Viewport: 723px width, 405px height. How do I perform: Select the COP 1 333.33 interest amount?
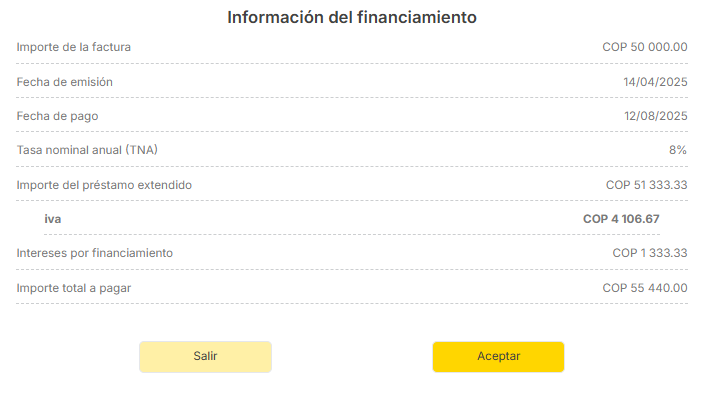[x=650, y=253]
